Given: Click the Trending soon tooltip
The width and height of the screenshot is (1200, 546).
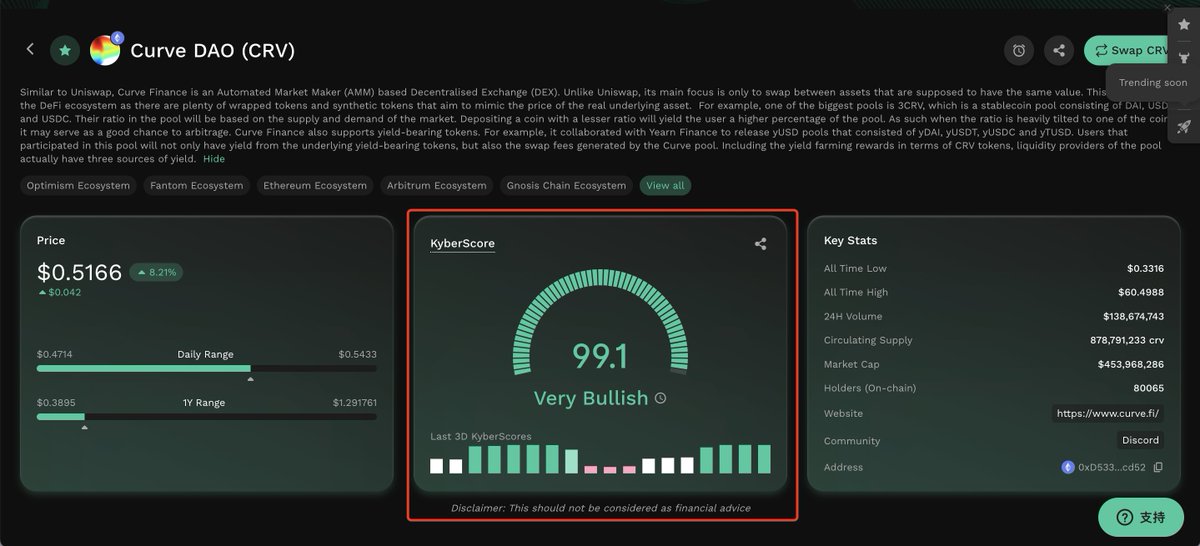Looking at the screenshot, I should pos(1152,83).
